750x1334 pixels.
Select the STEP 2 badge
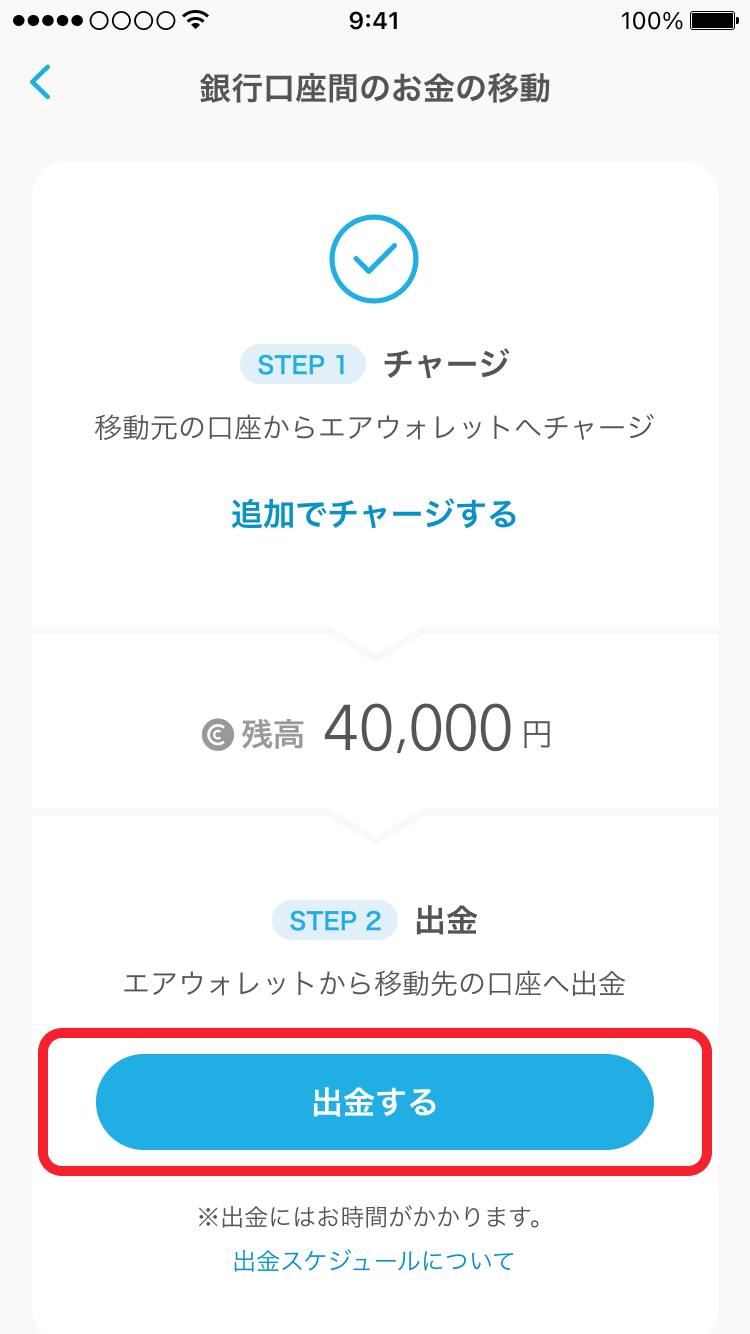pyautogui.click(x=335, y=920)
